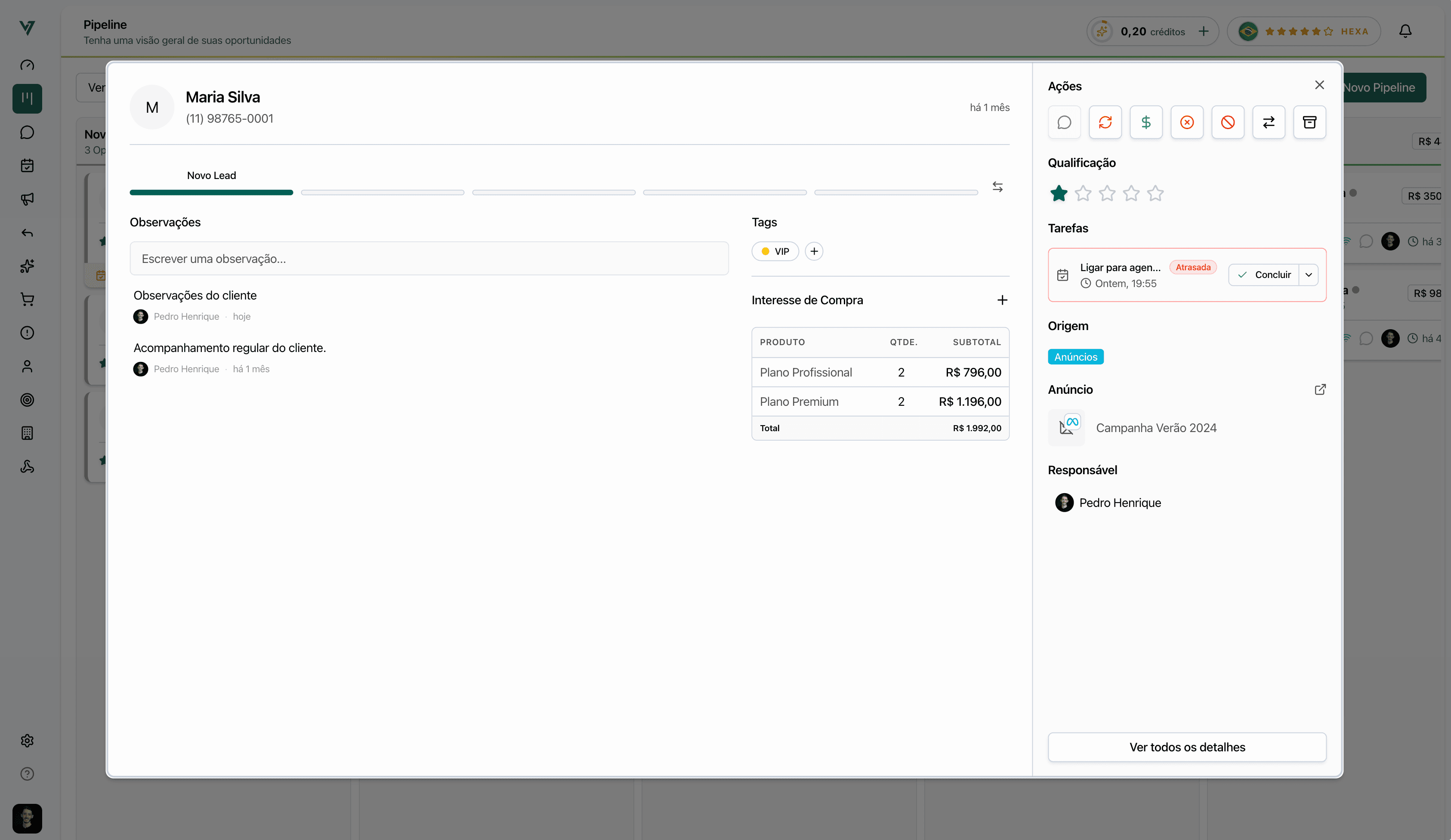Open Anúncio external link icon
Image resolution: width=1451 pixels, height=840 pixels.
pos(1320,390)
